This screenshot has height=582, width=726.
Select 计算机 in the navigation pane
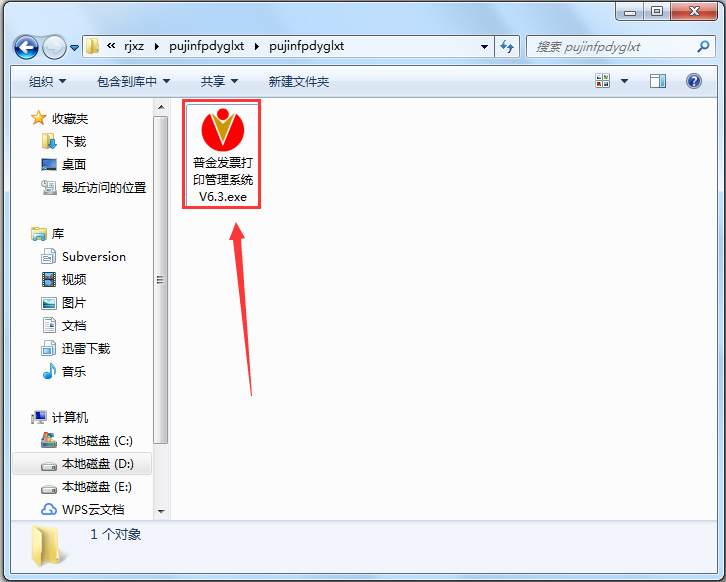[x=70, y=417]
